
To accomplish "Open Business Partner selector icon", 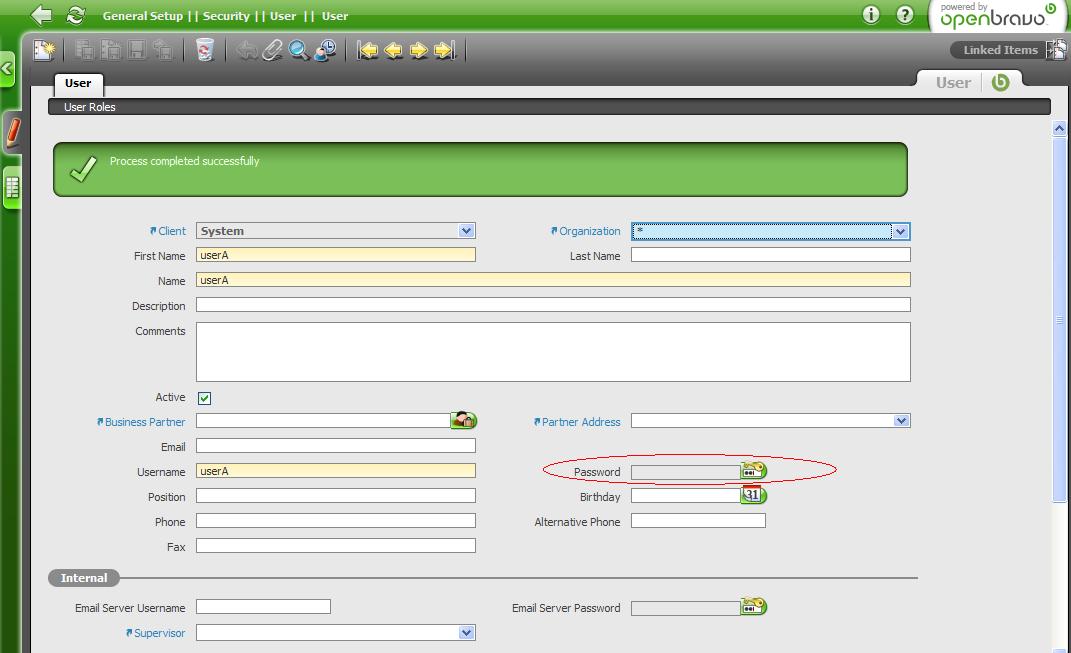I will click(463, 421).
